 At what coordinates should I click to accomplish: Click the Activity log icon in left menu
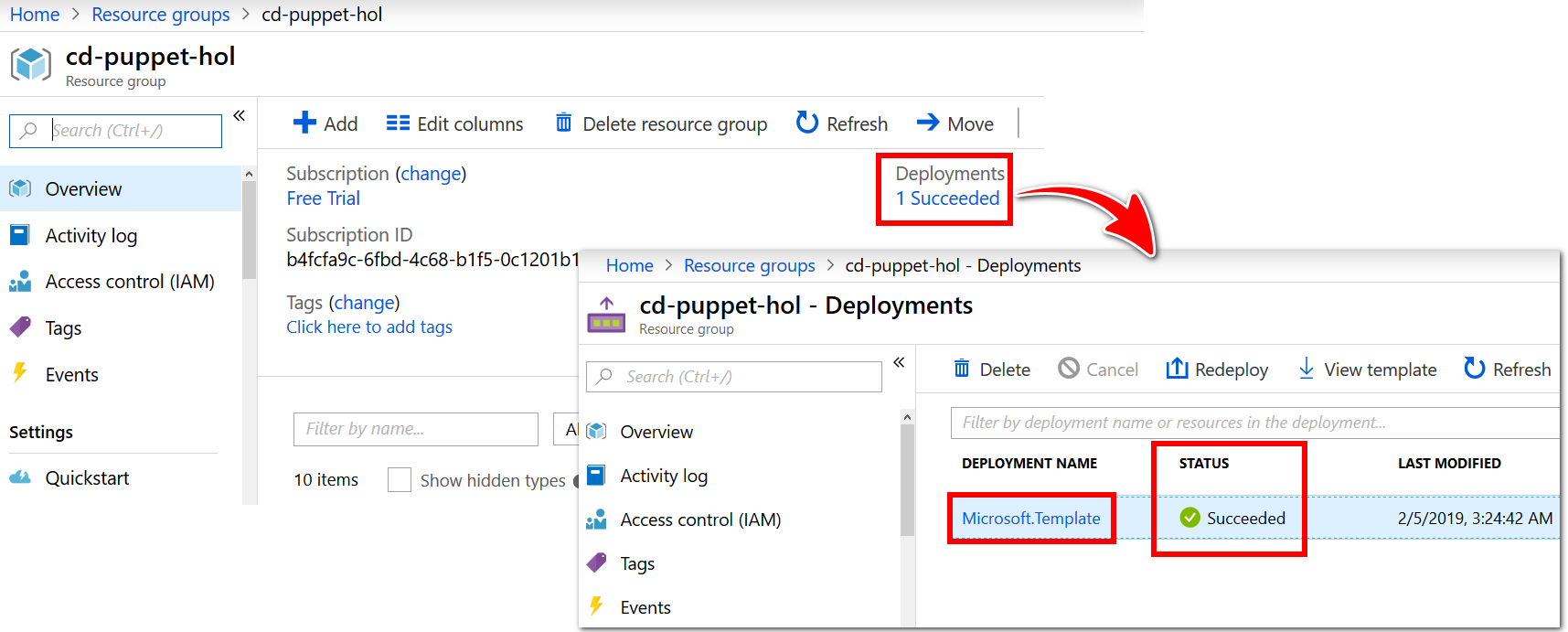(20, 235)
